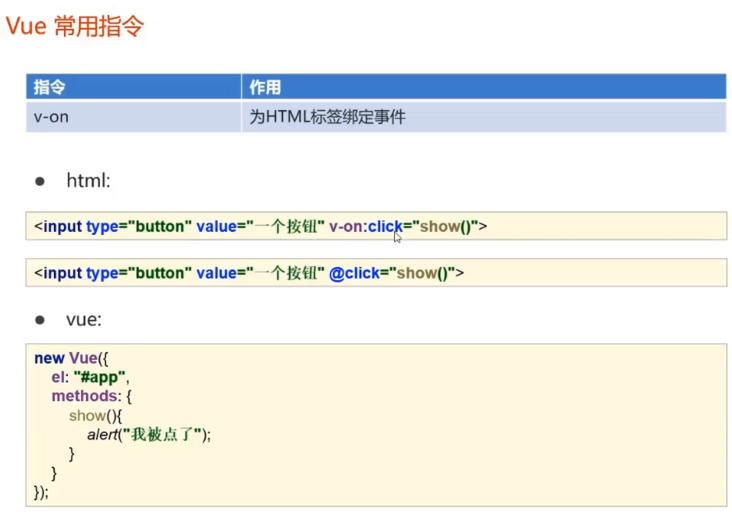
Task: Click the "Vue 常用指令" slide title
Action: pos(74,26)
